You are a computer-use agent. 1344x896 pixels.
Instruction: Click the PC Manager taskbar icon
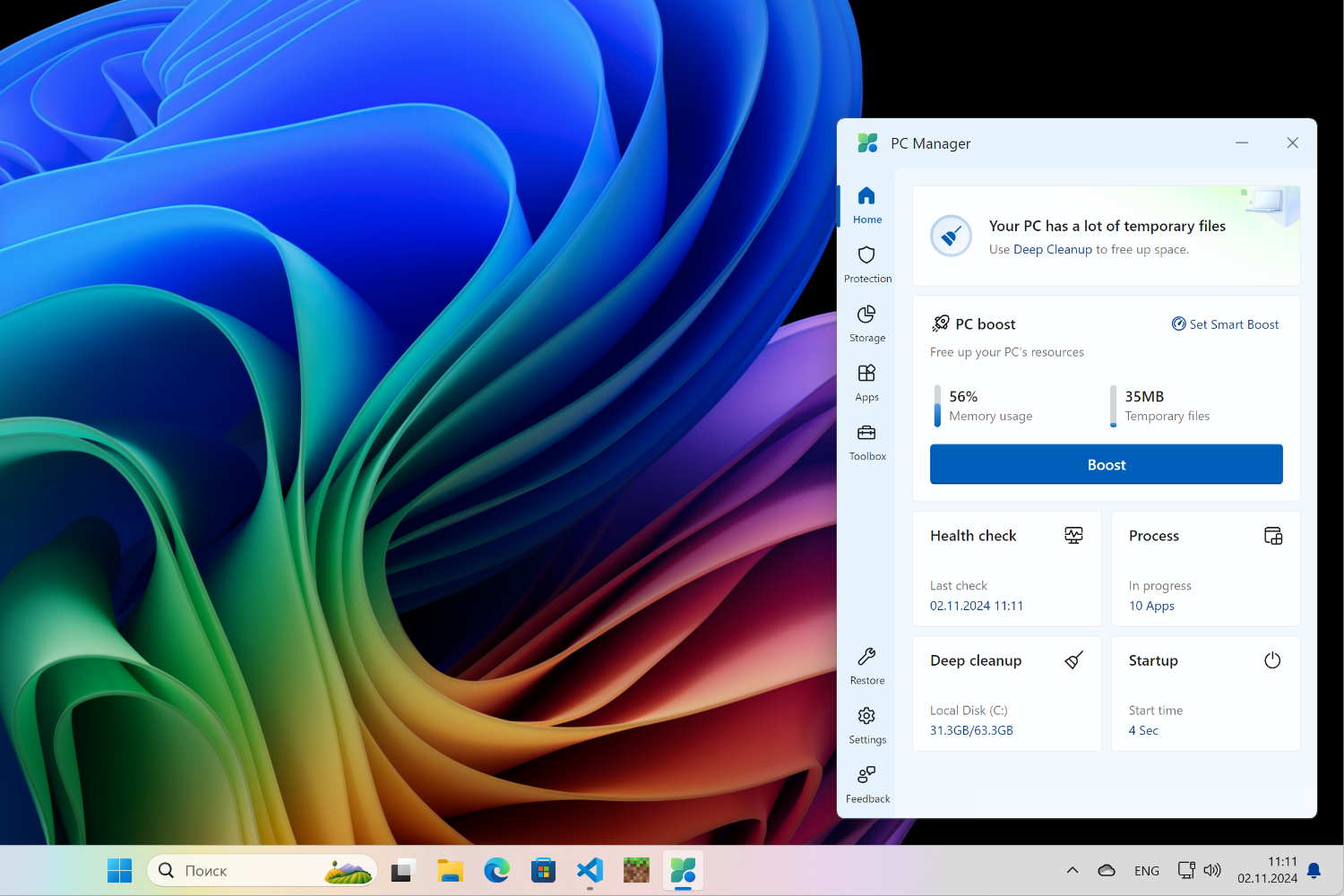(x=683, y=870)
